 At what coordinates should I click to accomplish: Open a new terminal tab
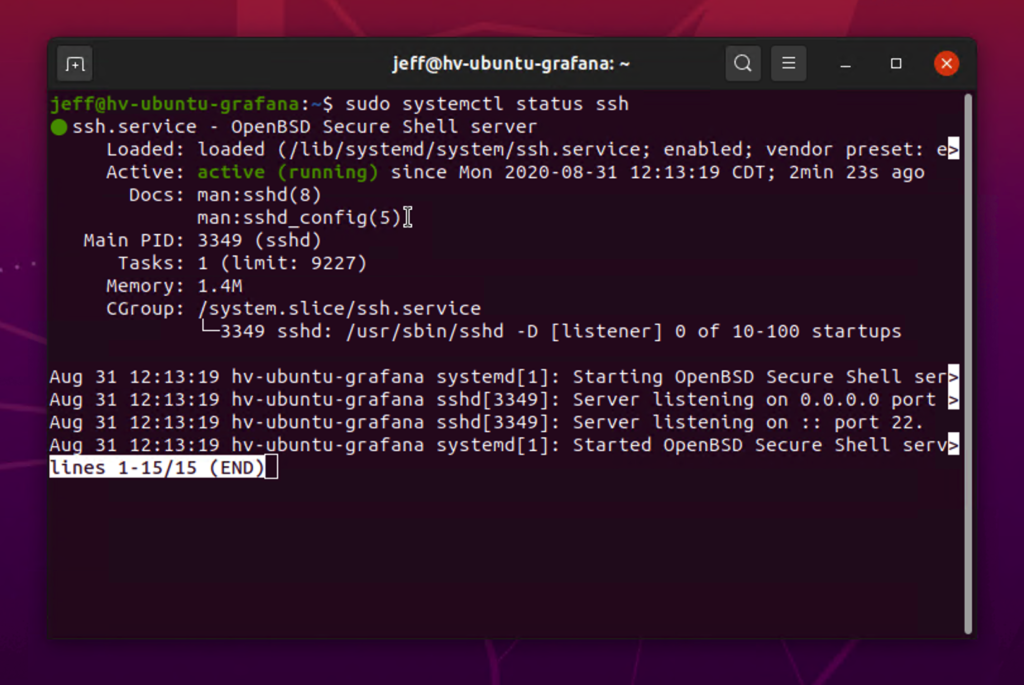[75, 64]
